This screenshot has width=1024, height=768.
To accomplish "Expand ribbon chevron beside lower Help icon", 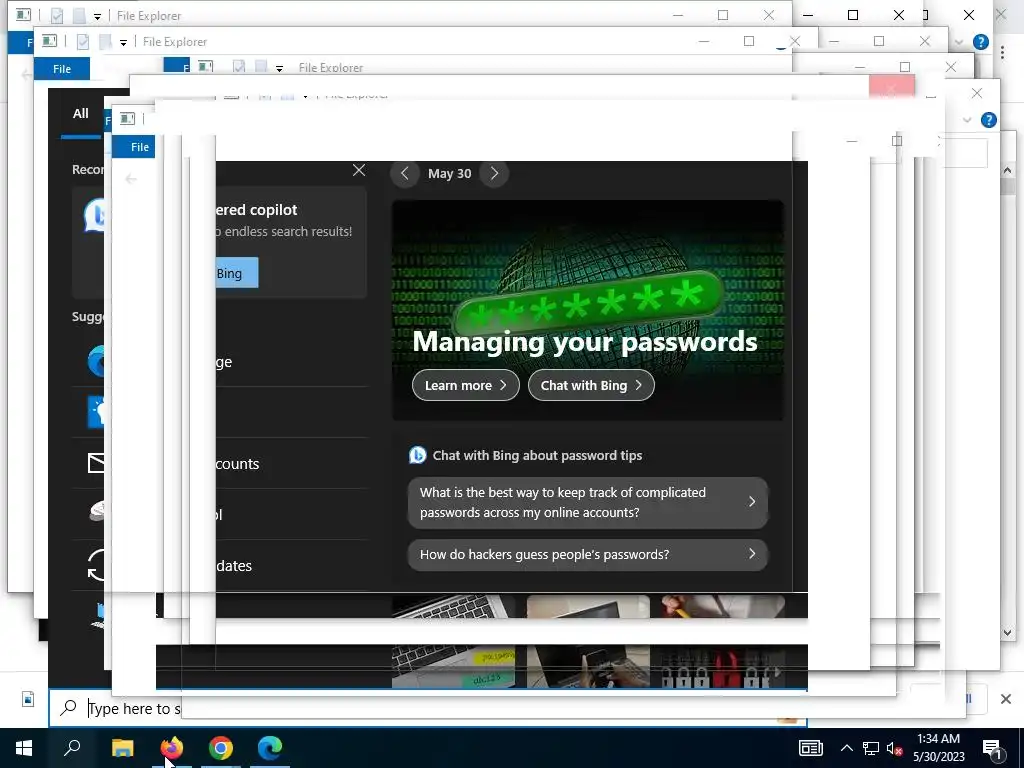I will 967,120.
